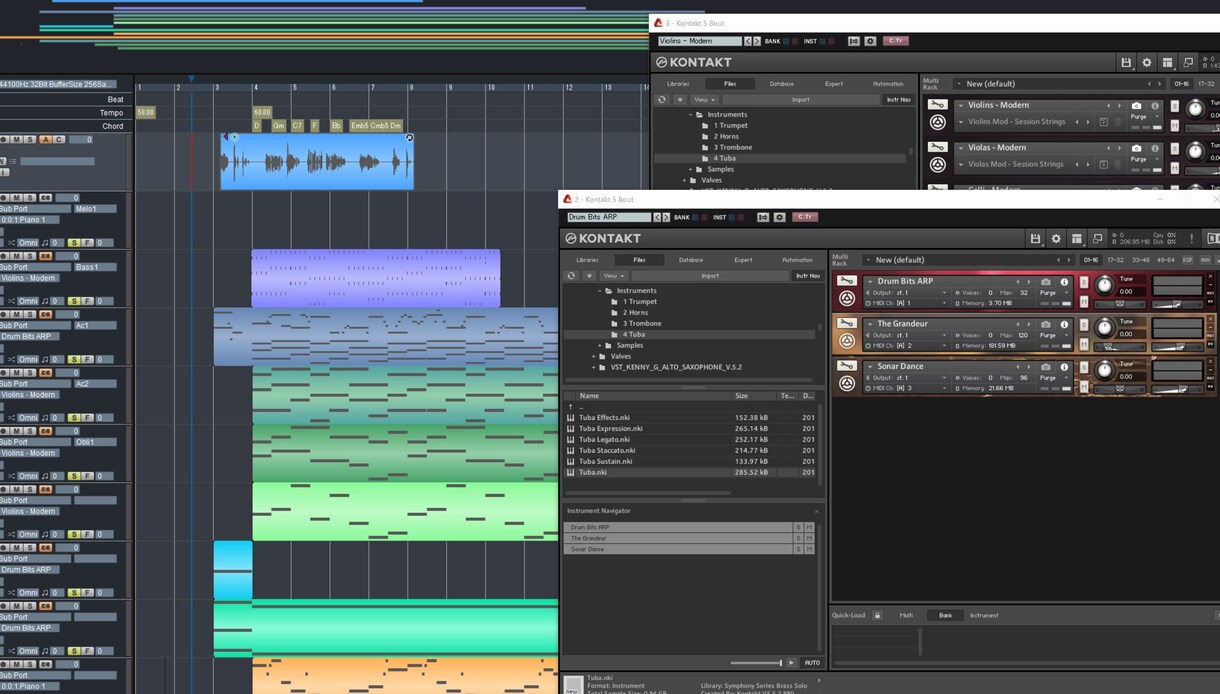Select the Instrument Quick-Load type
Viewport: 1220px width, 694px height.
984,615
